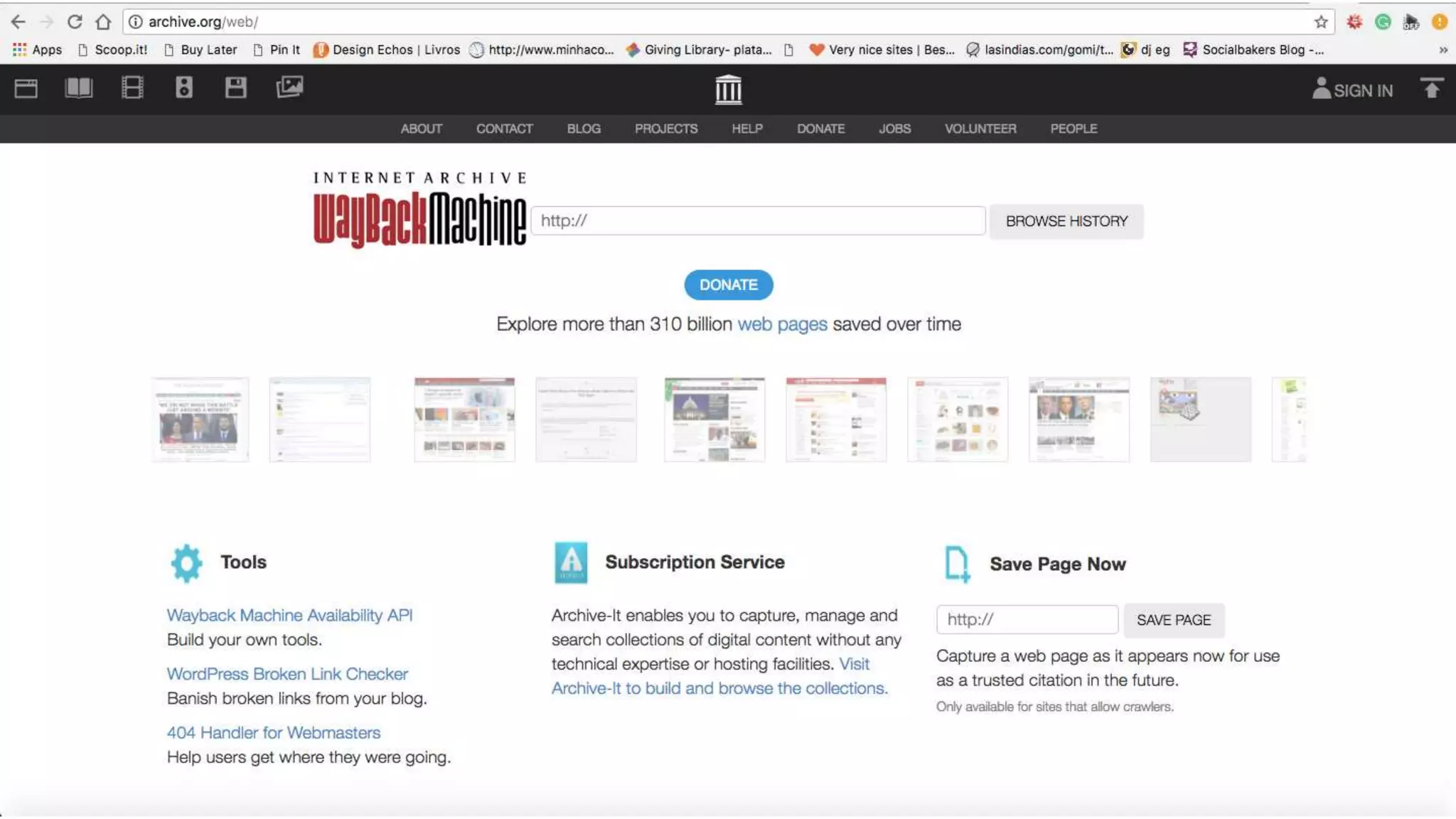Open the Capitol building site thumbnail
The width and height of the screenshot is (1456, 819).
(x=714, y=419)
